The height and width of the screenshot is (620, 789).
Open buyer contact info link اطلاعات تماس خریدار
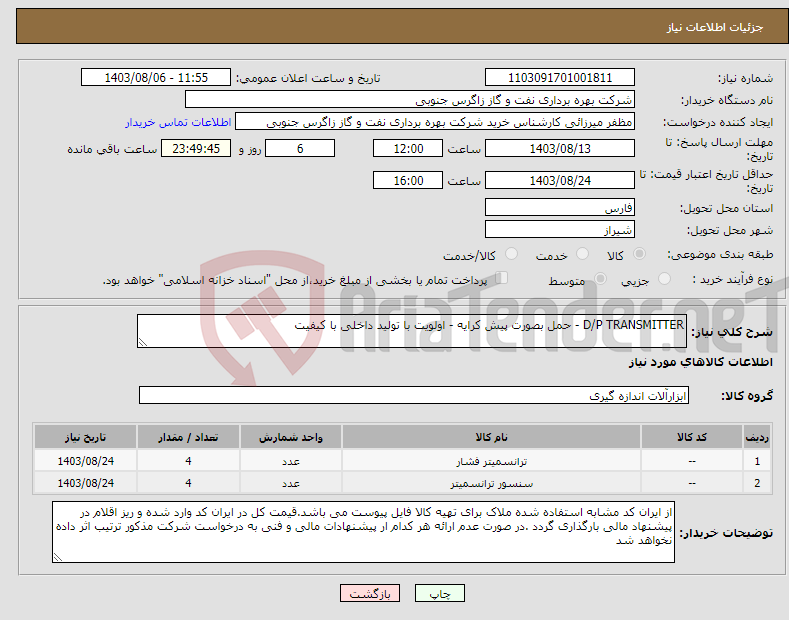[178, 122]
